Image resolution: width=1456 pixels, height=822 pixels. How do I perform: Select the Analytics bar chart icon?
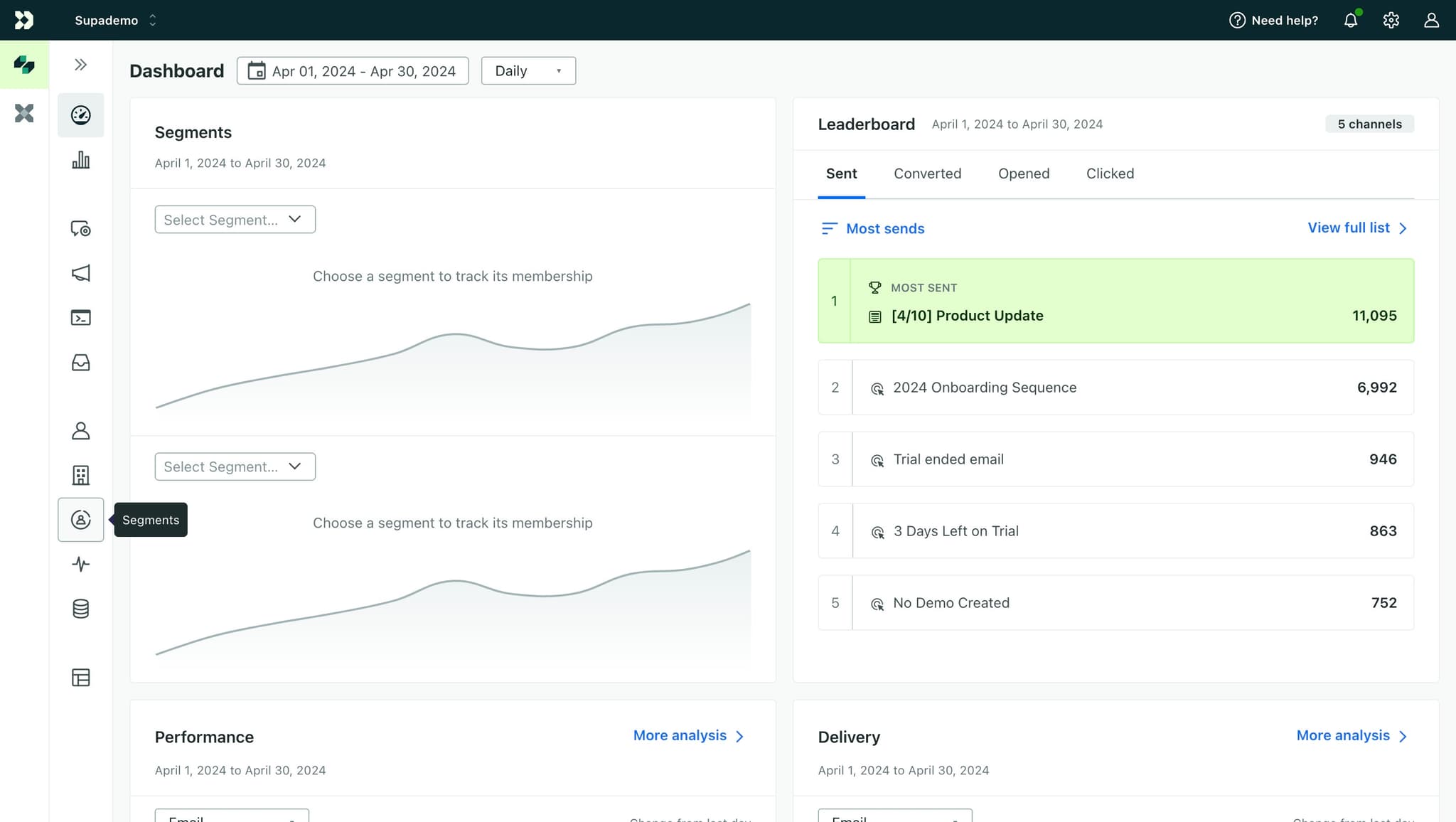80,160
